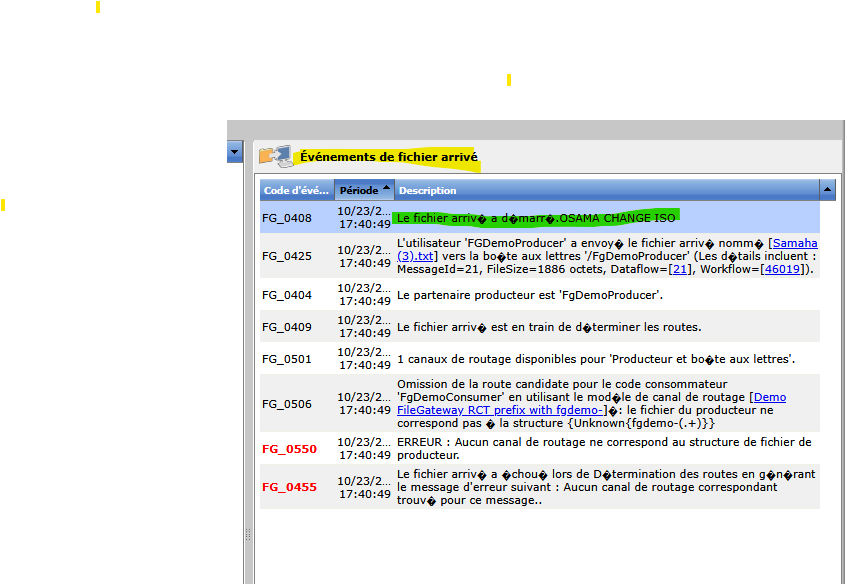Select the red FG_0550 error row

[289, 449]
